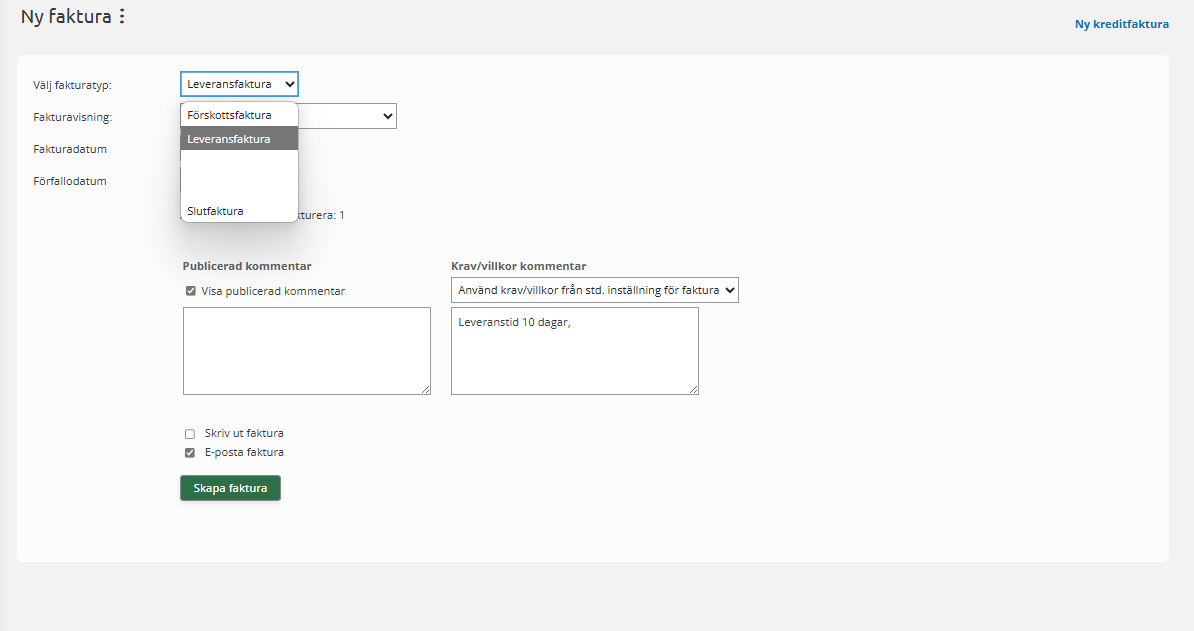Image resolution: width=1194 pixels, height=631 pixels.
Task: Uncheck the E-posta faktura checkbox
Action: click(x=190, y=453)
